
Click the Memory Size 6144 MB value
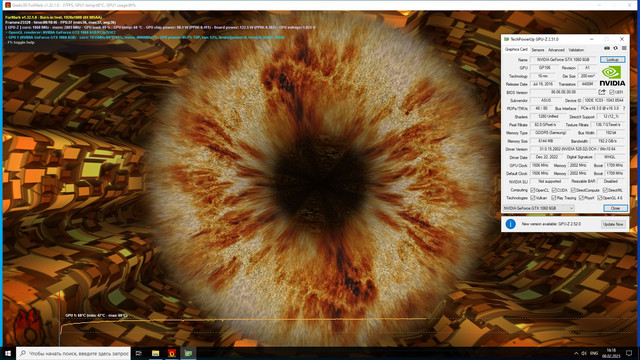[546, 141]
